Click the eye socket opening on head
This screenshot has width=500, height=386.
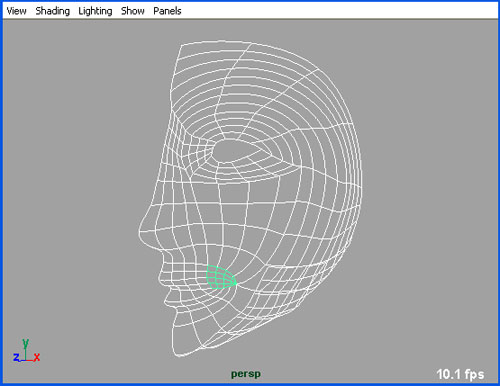(x=238, y=151)
